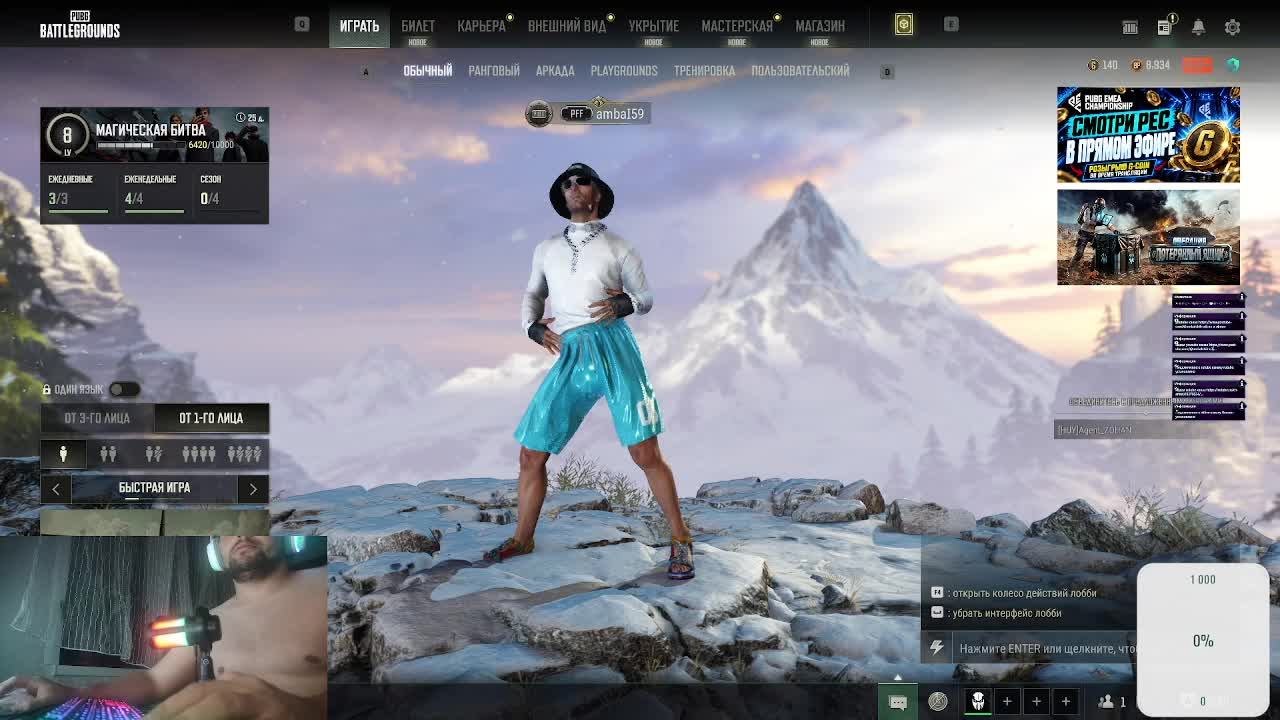Viewport: 1280px width, 720px height.
Task: Open the yellow crate icon in top bar
Action: point(903,25)
